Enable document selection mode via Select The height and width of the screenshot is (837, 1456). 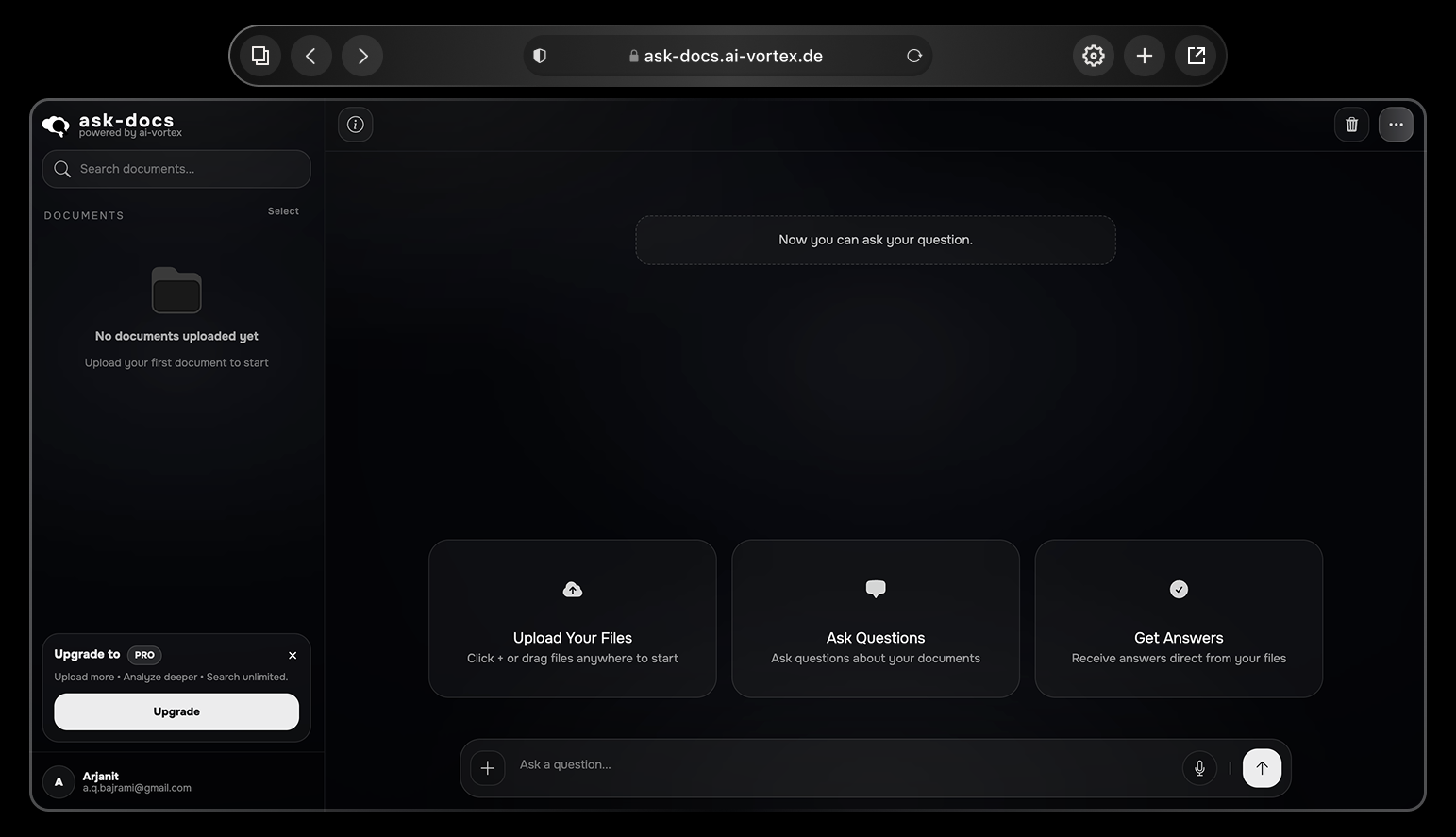(x=283, y=210)
